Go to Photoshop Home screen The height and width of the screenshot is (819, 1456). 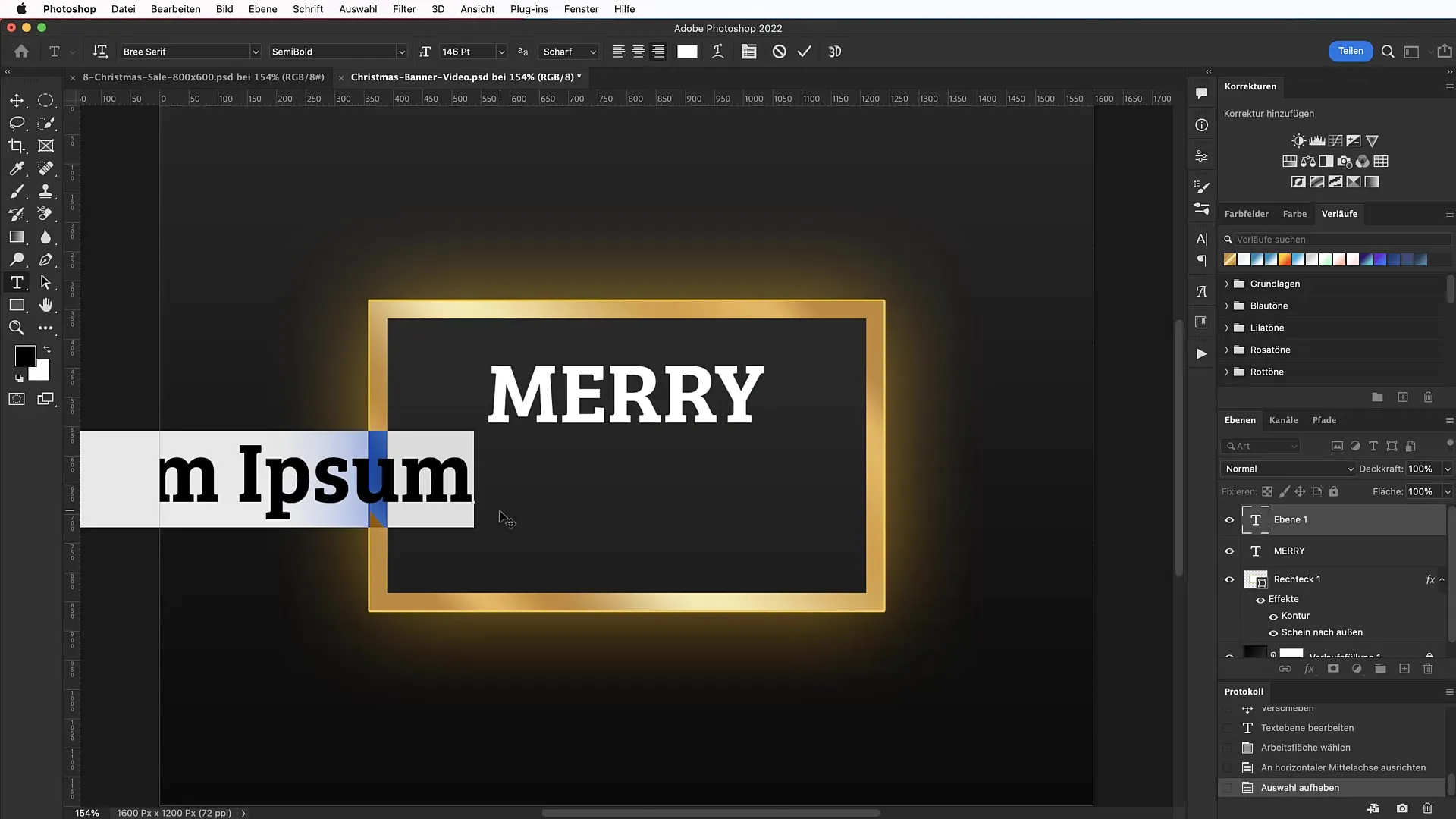pyautogui.click(x=21, y=52)
